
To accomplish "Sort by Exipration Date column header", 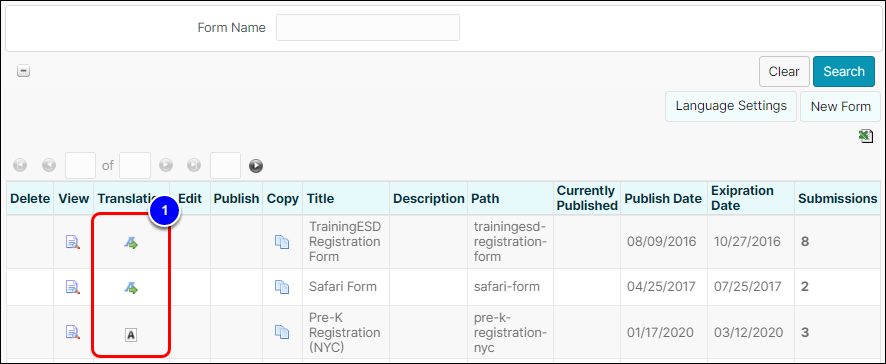I will 742,198.
